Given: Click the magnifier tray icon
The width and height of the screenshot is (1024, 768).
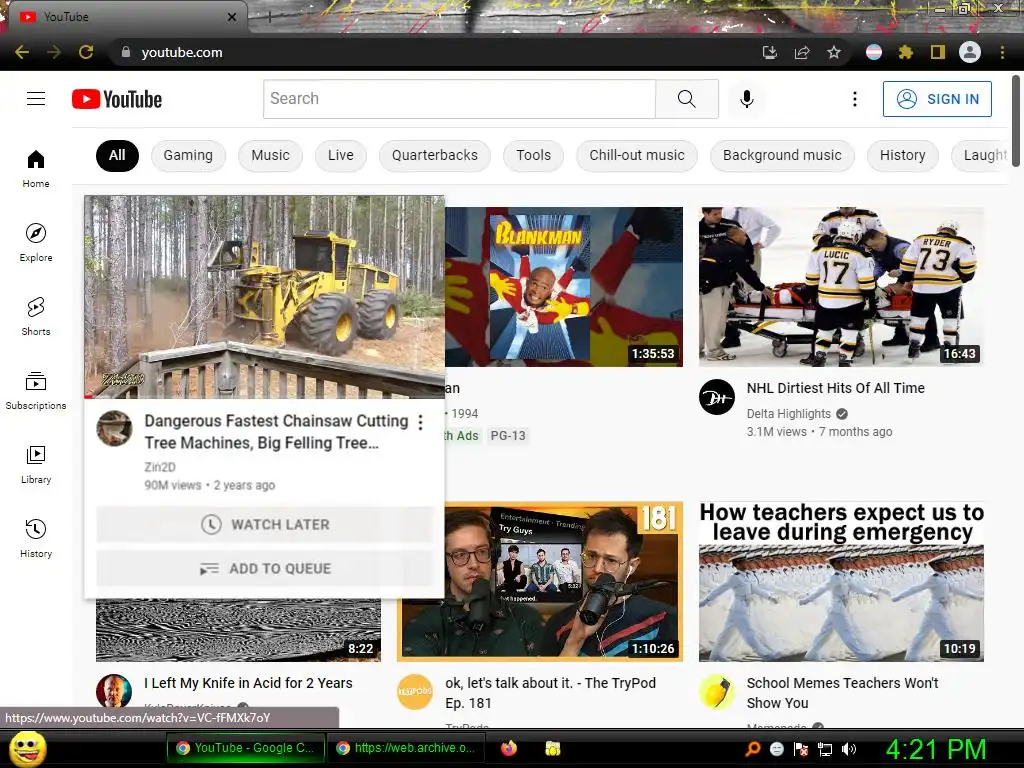Looking at the screenshot, I should tap(753, 749).
